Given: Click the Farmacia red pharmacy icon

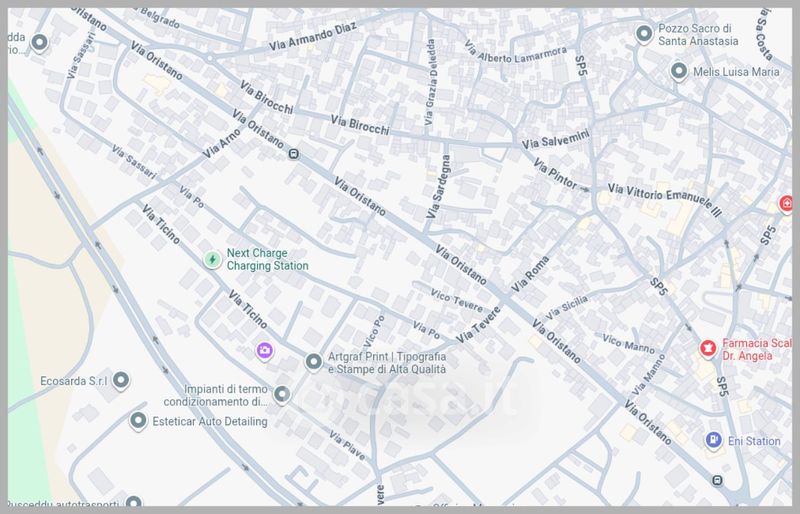Looking at the screenshot, I should (709, 348).
